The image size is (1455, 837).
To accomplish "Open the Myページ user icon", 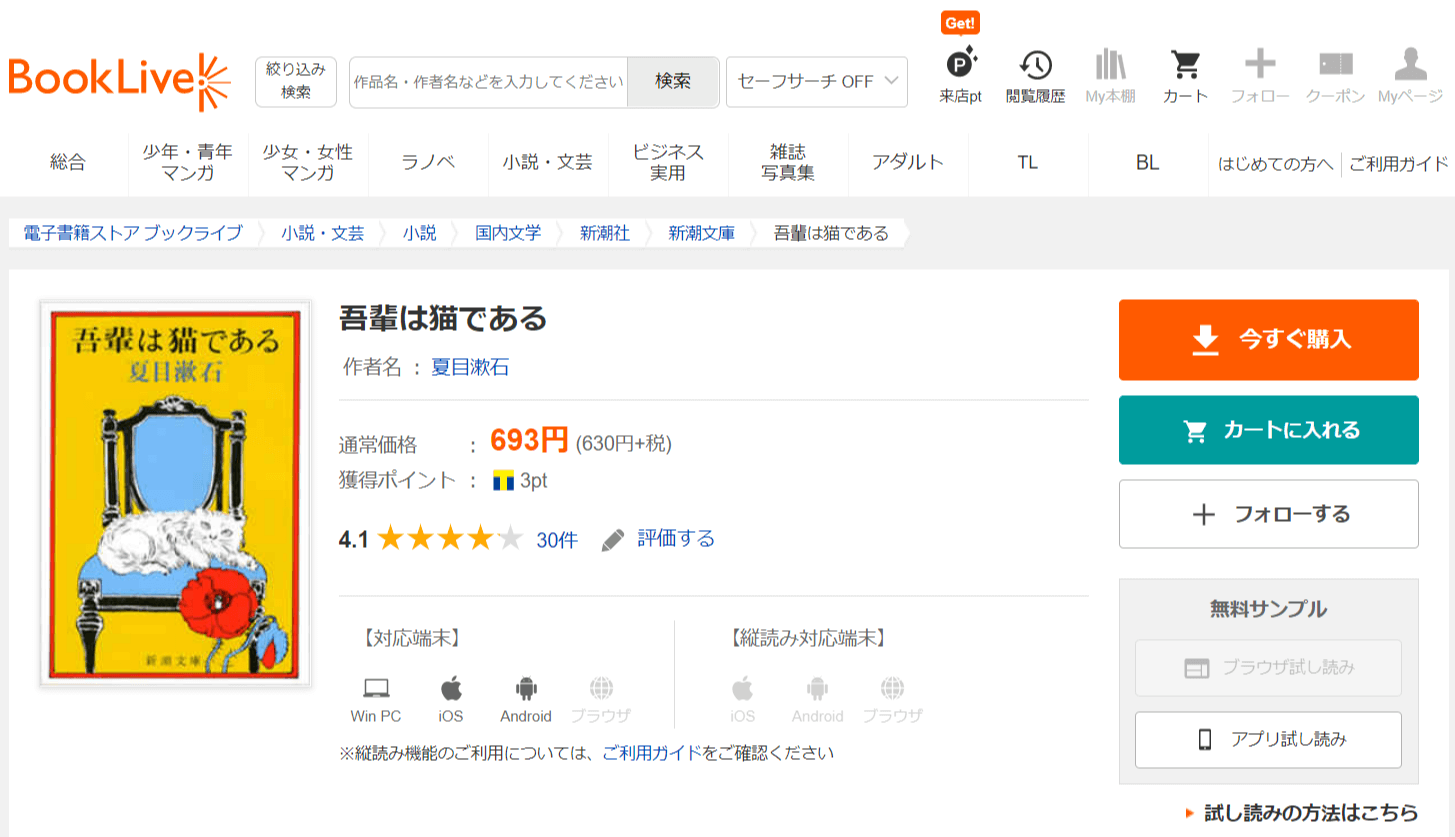I will [1410, 66].
